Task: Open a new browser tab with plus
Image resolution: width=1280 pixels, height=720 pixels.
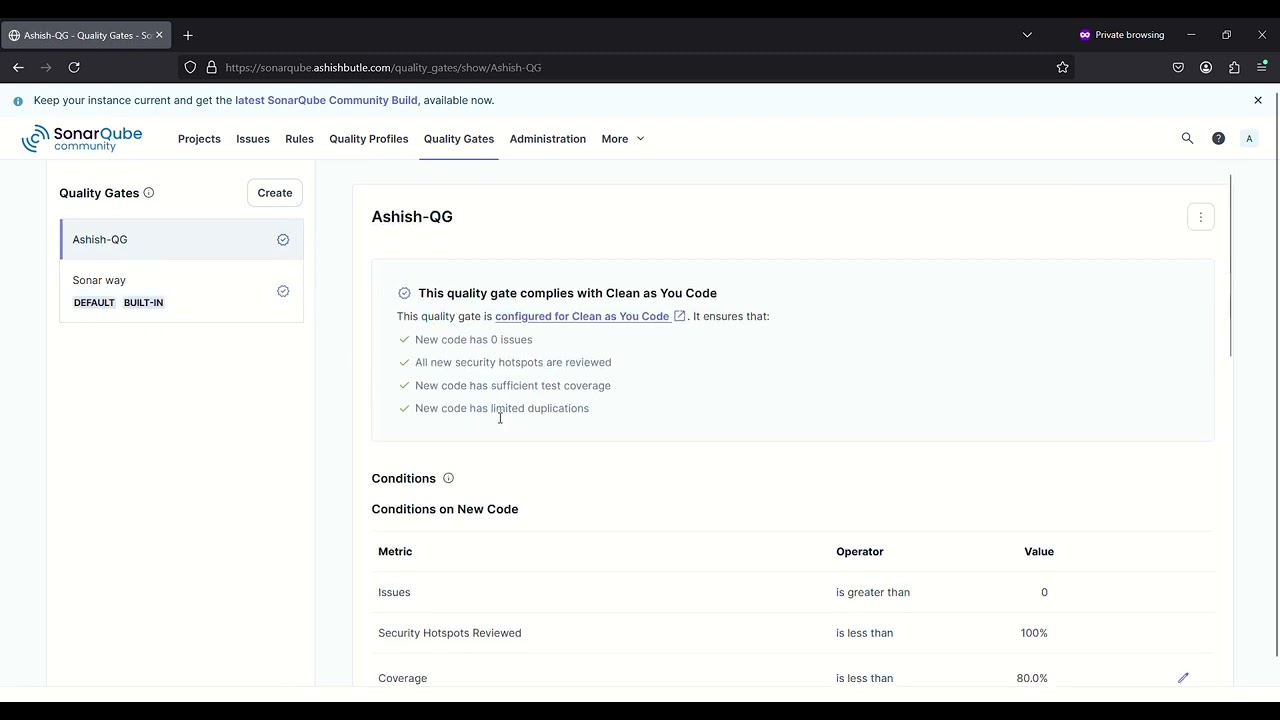Action: (x=187, y=35)
